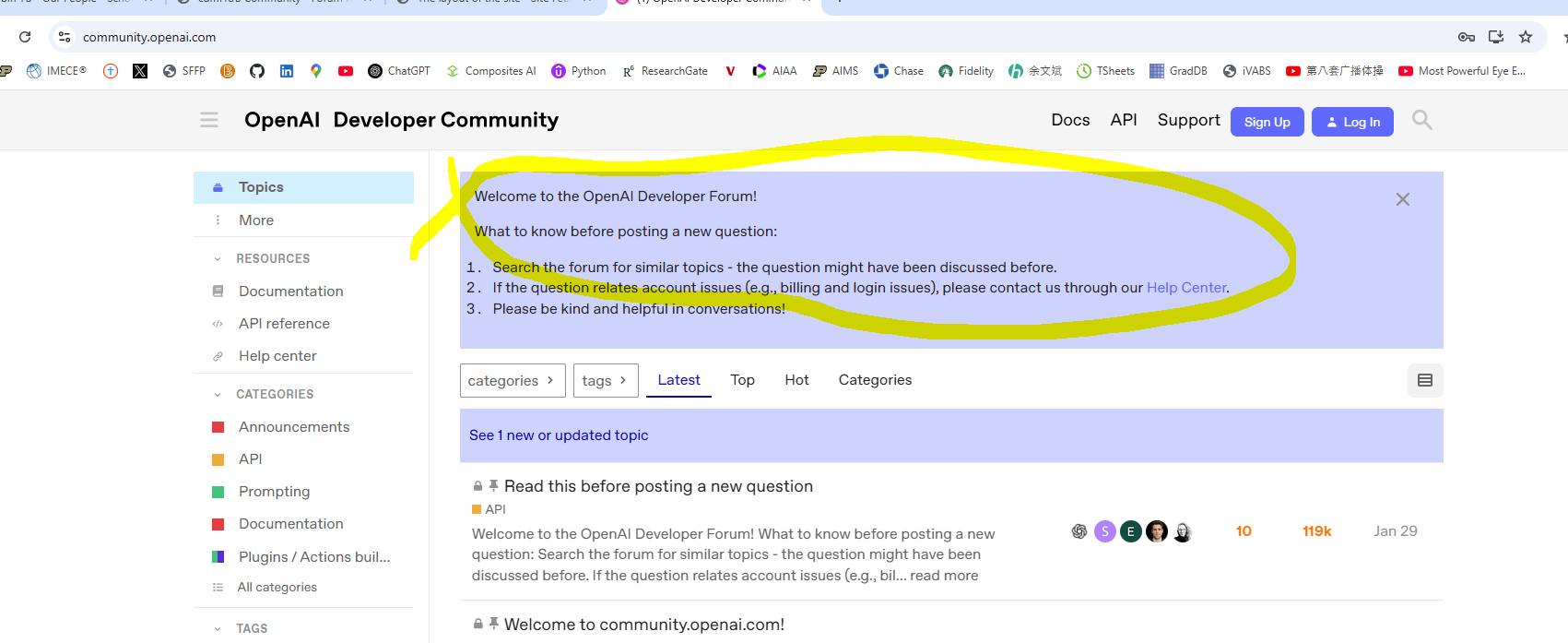Open the Python bookmark
The image size is (1568, 643).
(579, 71)
